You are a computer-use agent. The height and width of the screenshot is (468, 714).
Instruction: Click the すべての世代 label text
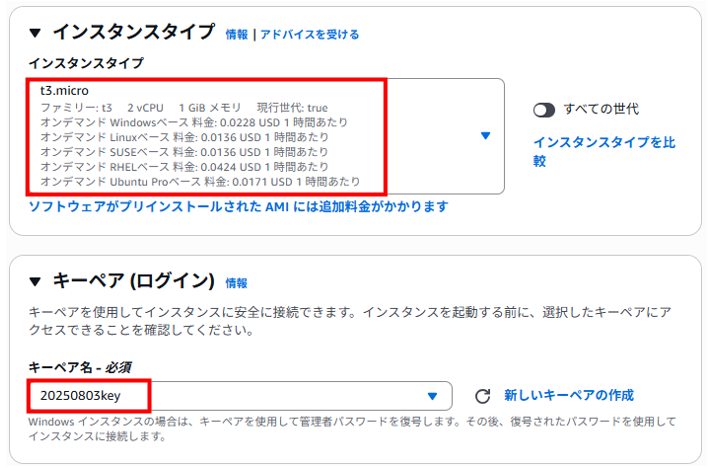point(601,109)
